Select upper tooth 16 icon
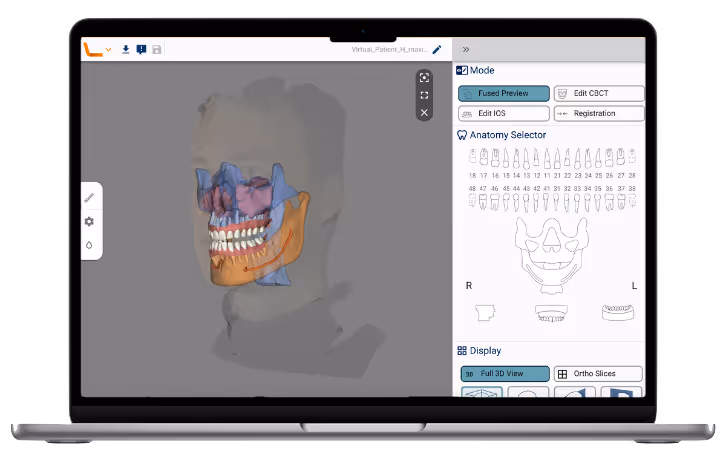Viewport: 721px width, 458px height. (495, 157)
